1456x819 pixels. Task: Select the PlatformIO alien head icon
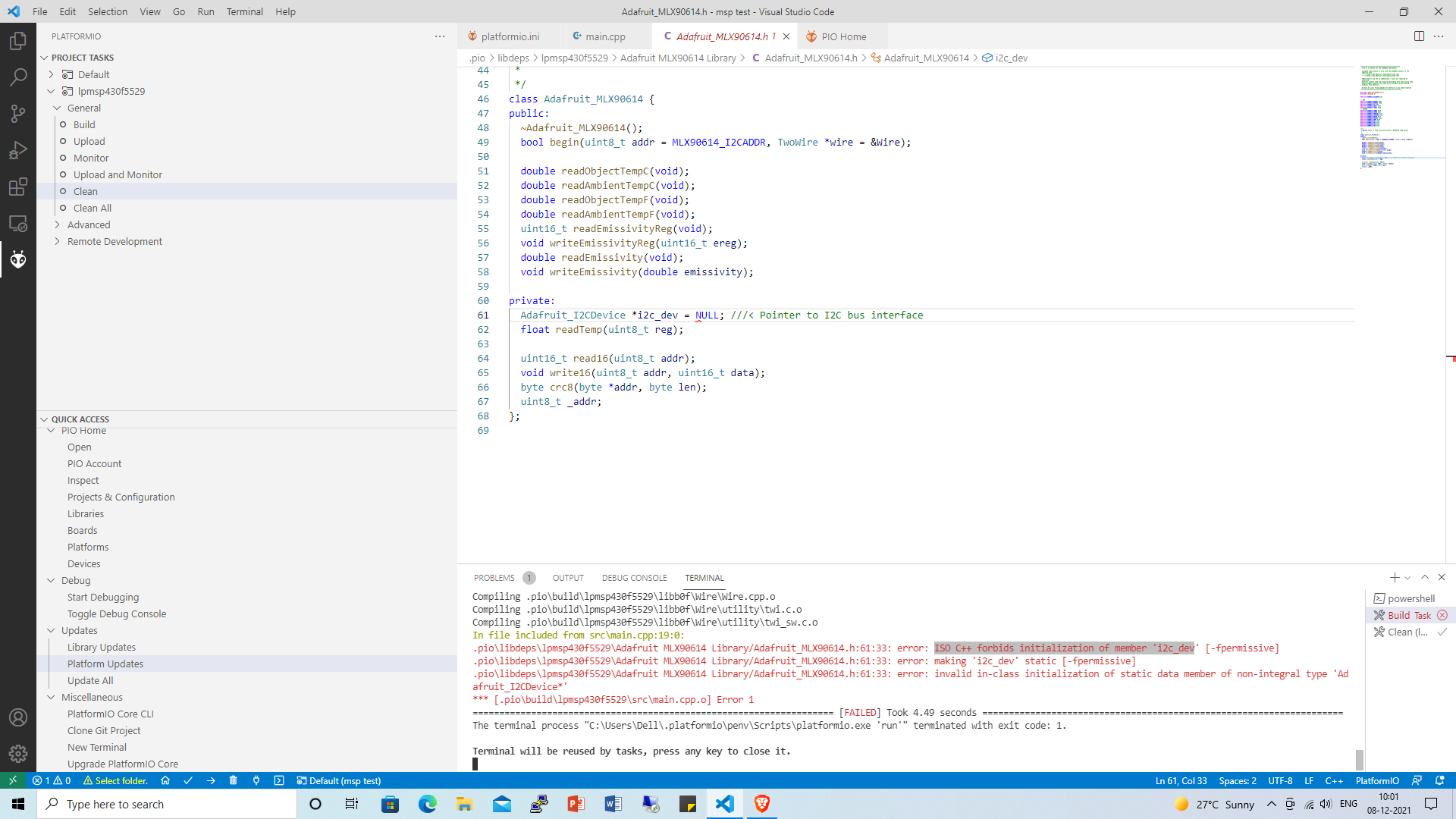pos(18,259)
